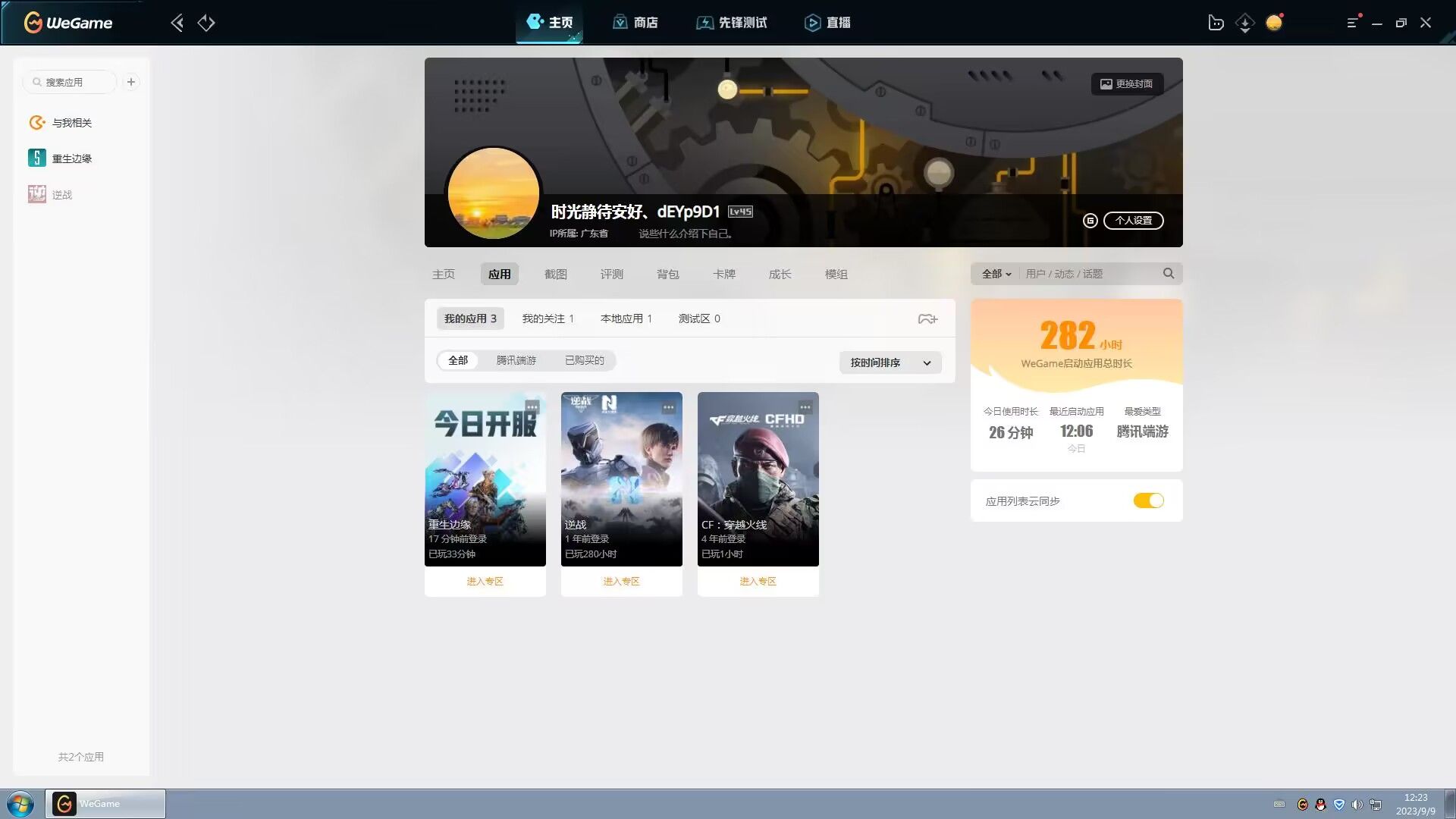Click the 用户/动态/话题 search field
The image size is (1456, 819).
point(1088,274)
